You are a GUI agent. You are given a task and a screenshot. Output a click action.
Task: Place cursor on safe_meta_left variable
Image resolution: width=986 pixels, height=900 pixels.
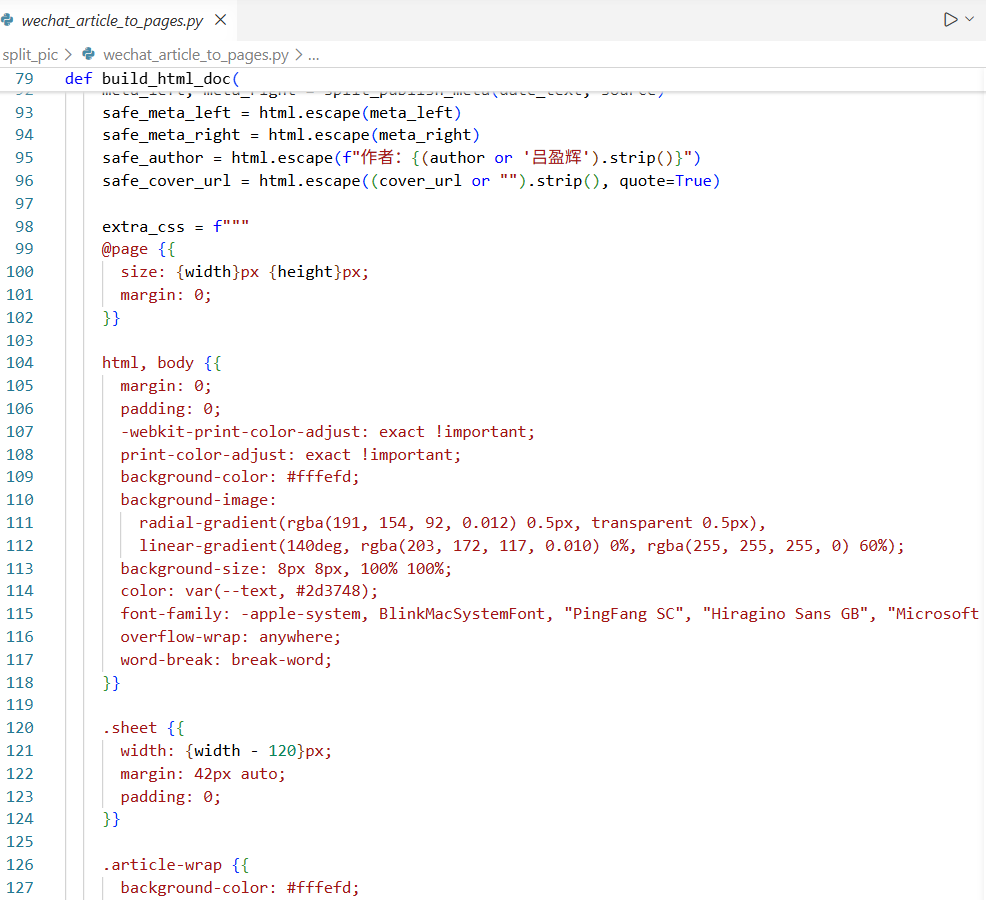(x=167, y=113)
